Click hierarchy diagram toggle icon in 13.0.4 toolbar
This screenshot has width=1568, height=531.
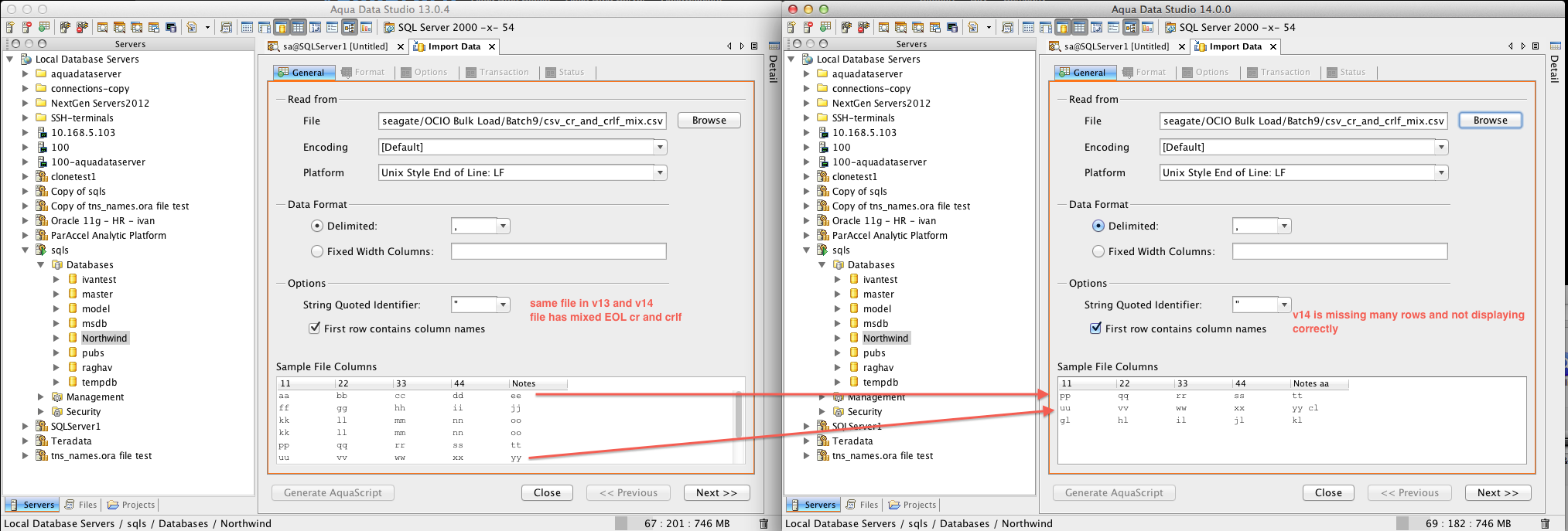pyautogui.click(x=349, y=27)
